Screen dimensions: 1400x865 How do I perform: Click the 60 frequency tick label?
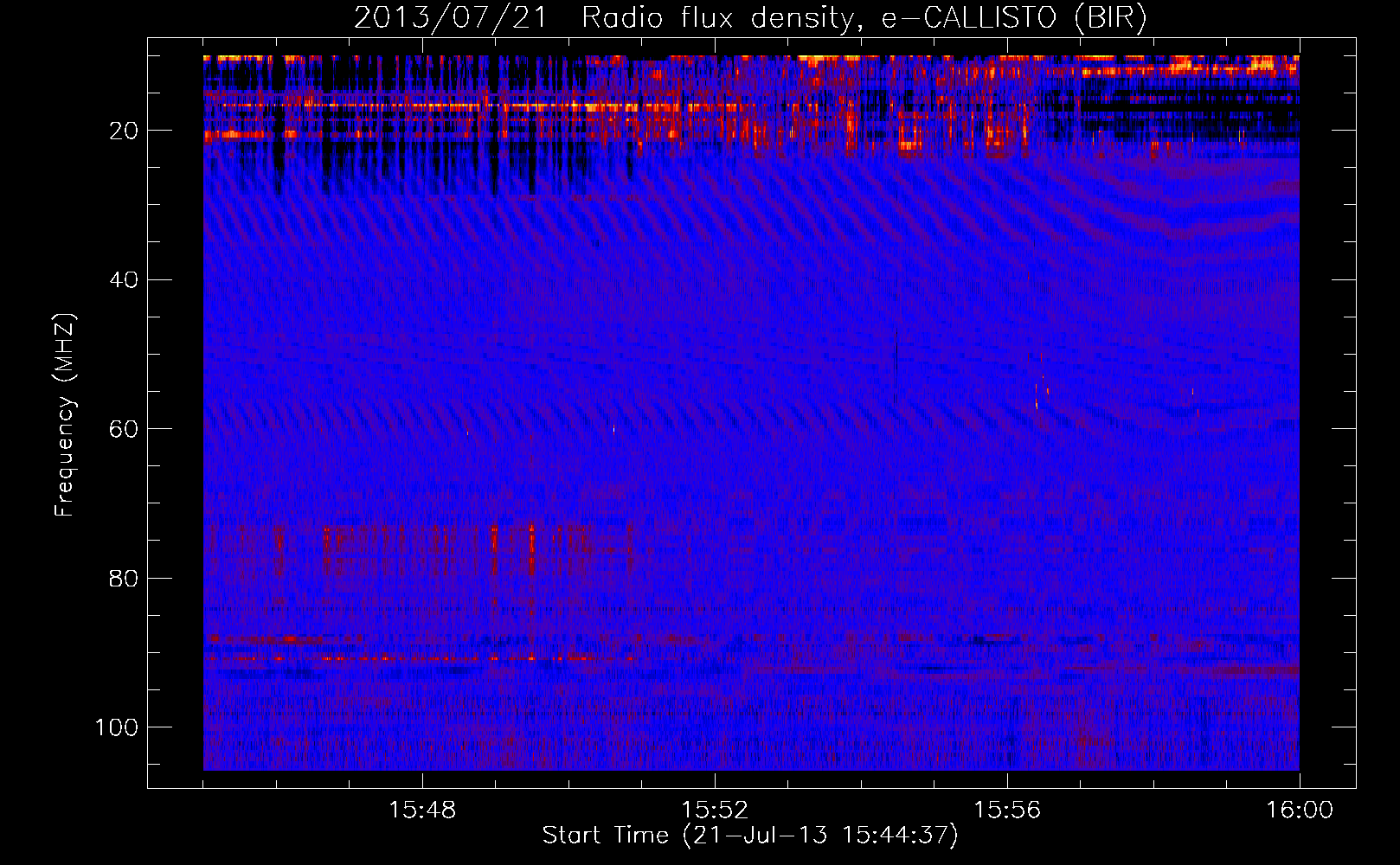pos(124,429)
